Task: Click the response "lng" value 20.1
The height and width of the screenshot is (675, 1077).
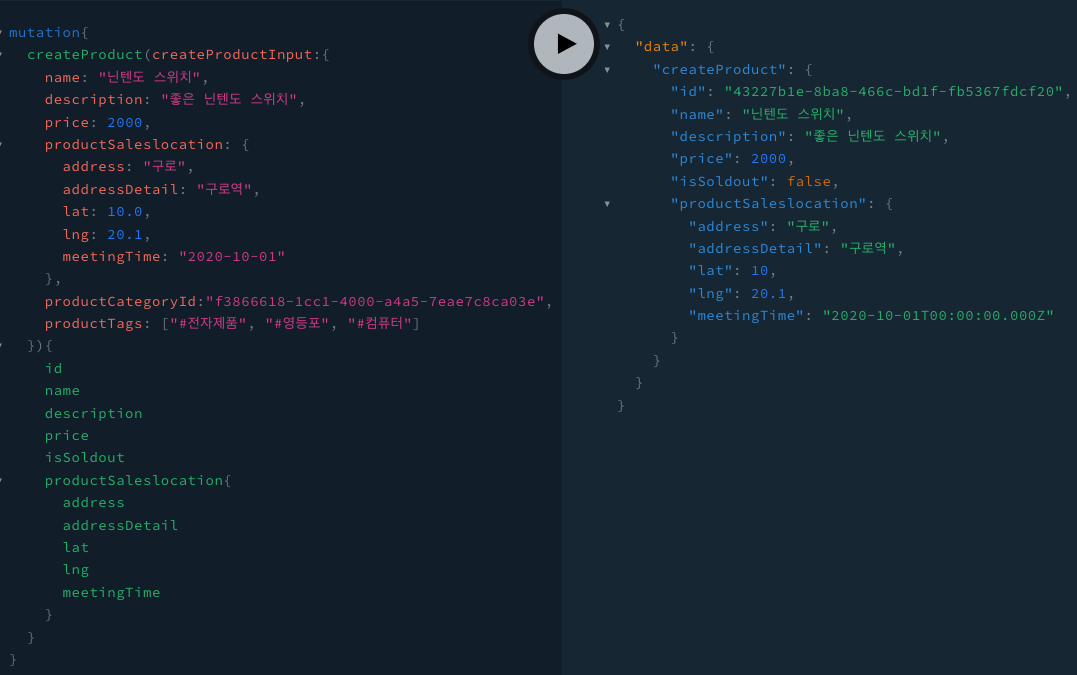Action: [769, 294]
